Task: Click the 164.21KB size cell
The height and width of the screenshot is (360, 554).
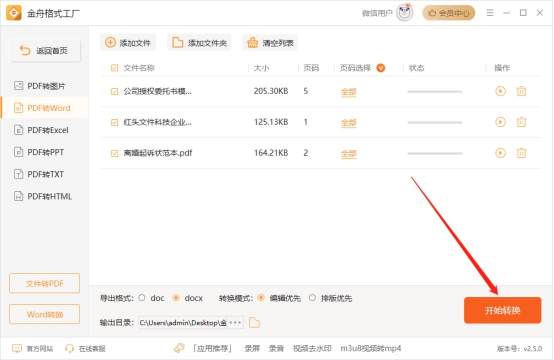Action: coord(271,153)
